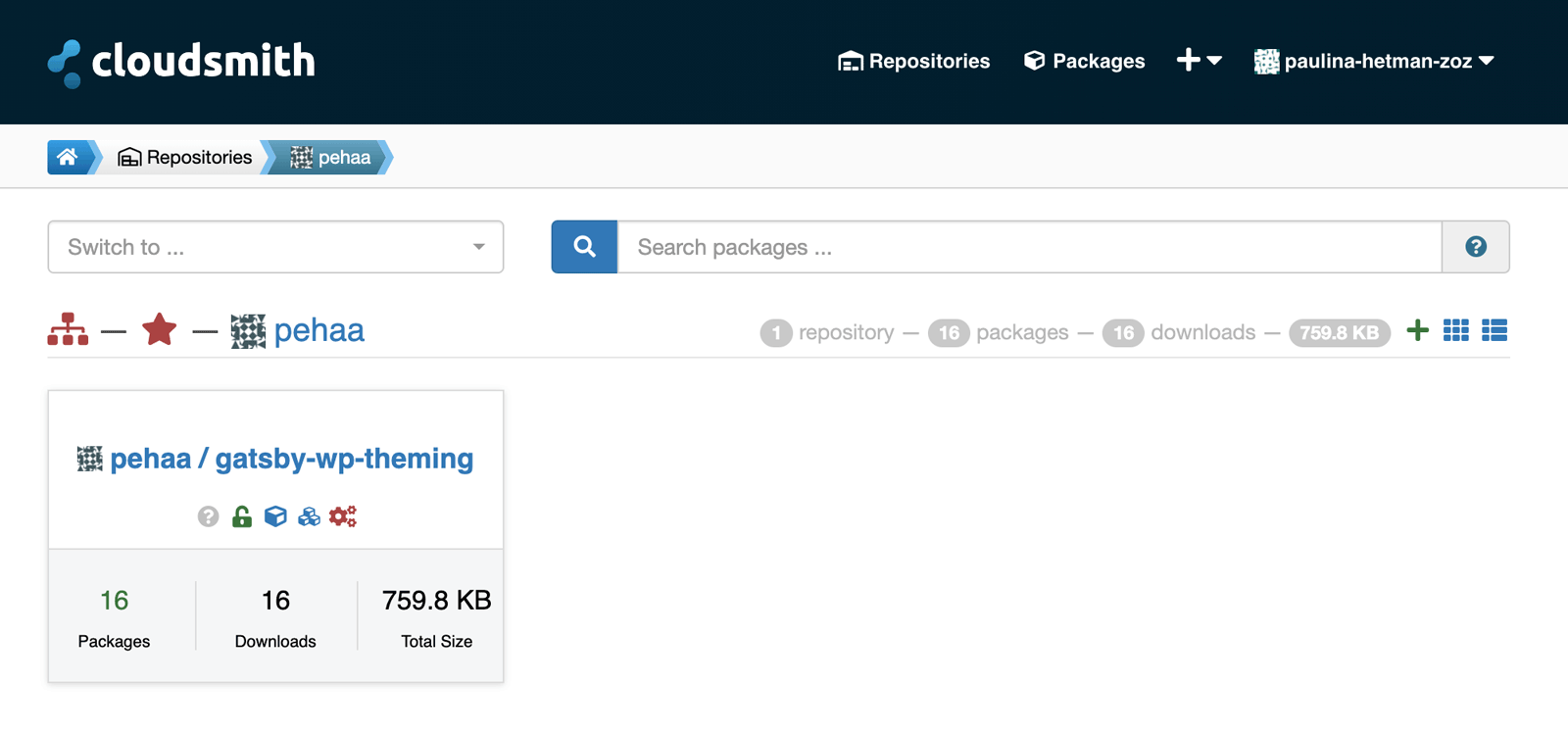The height and width of the screenshot is (733, 1568).
Task: Switch to grid view
Action: [1456, 330]
